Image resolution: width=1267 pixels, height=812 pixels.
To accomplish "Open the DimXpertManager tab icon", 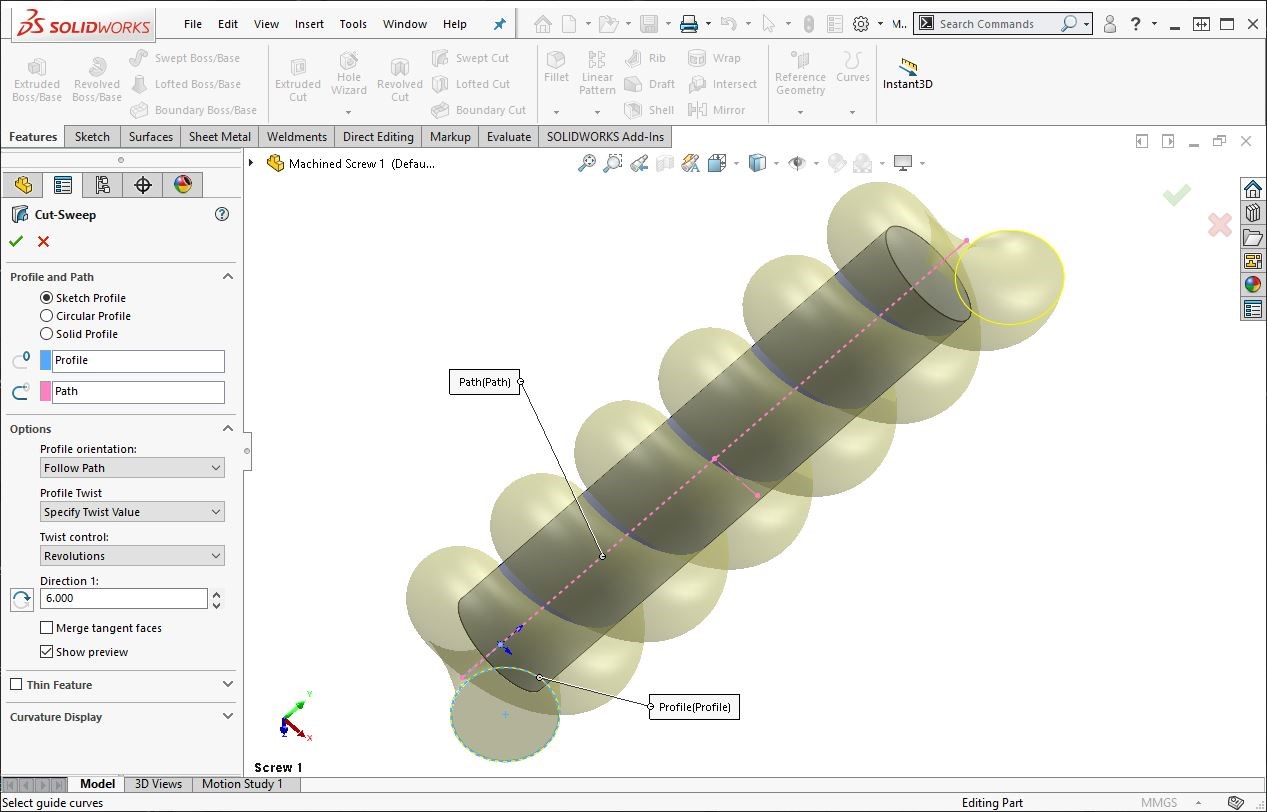I will pos(142,184).
